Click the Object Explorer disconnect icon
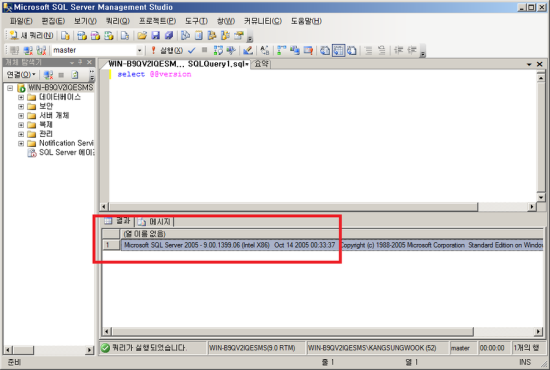This screenshot has height=370, width=550. [x=48, y=75]
